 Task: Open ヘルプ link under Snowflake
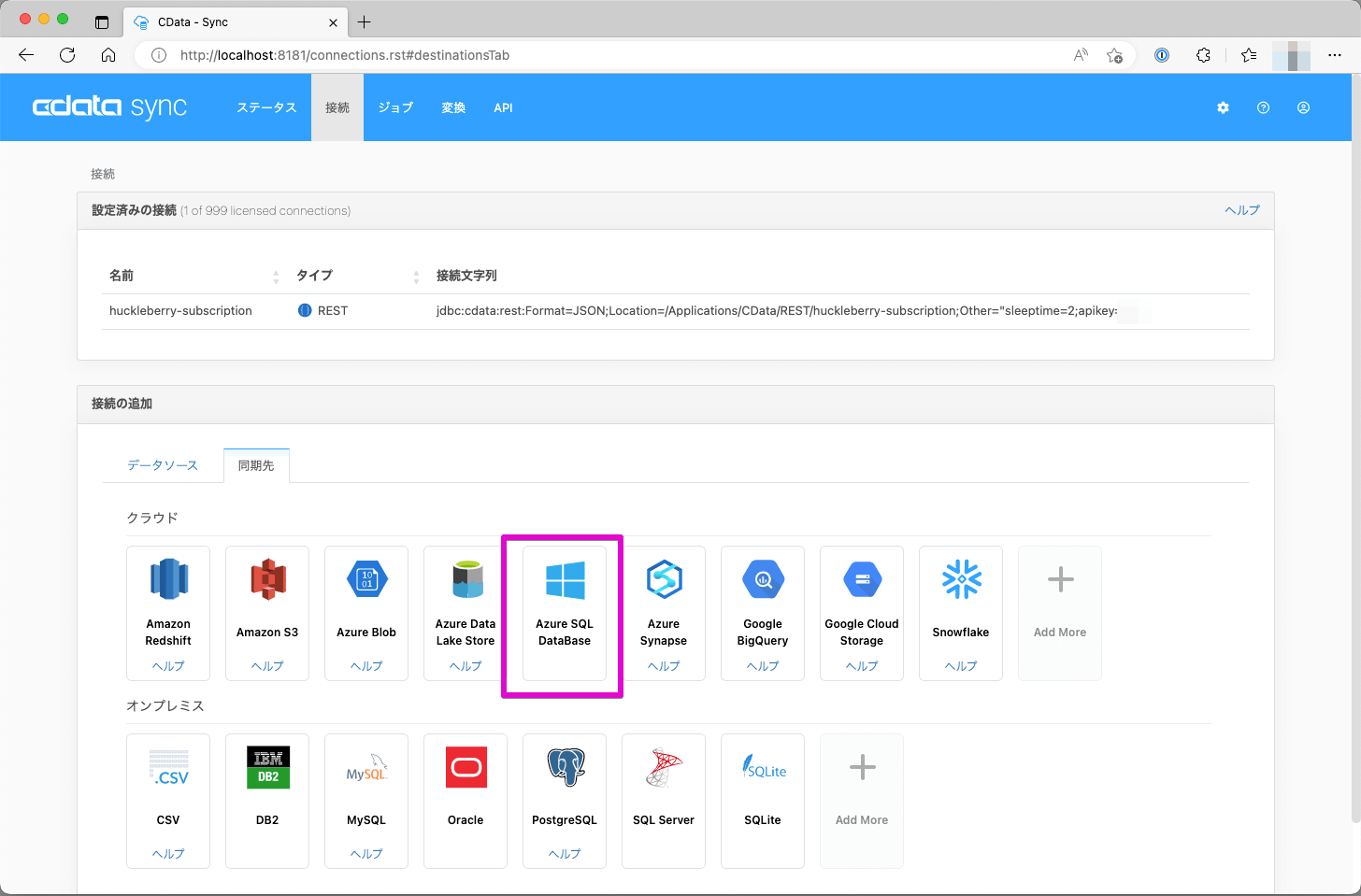[961, 666]
